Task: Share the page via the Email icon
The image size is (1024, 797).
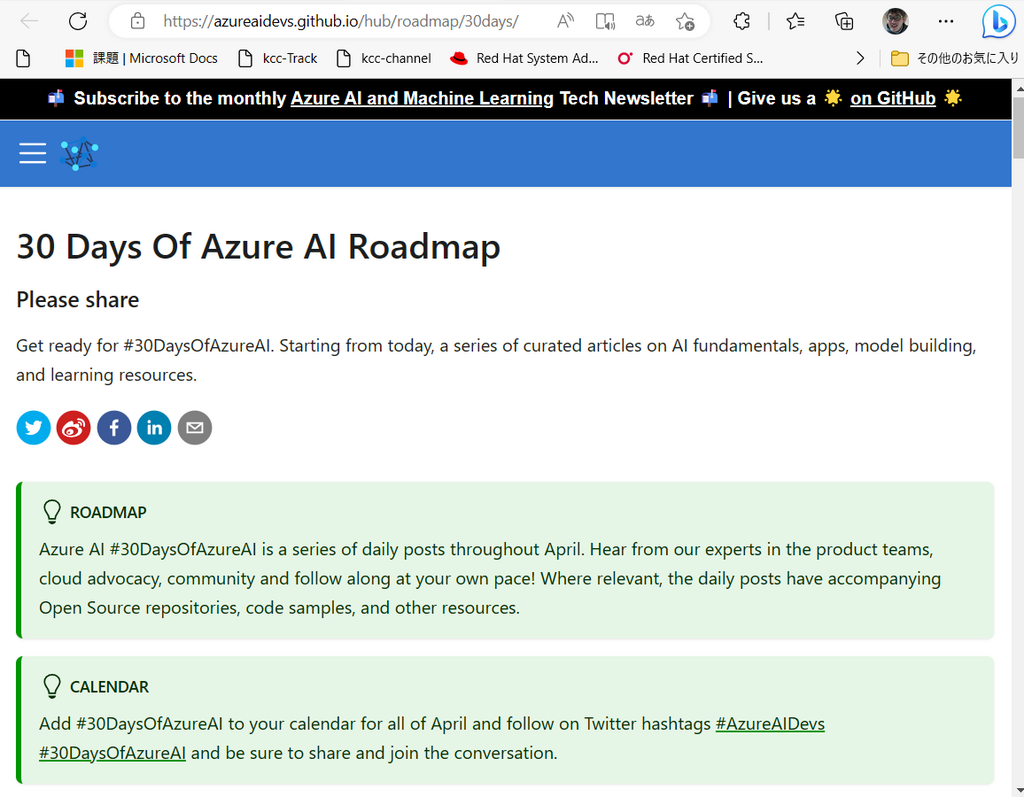Action: pyautogui.click(x=194, y=427)
